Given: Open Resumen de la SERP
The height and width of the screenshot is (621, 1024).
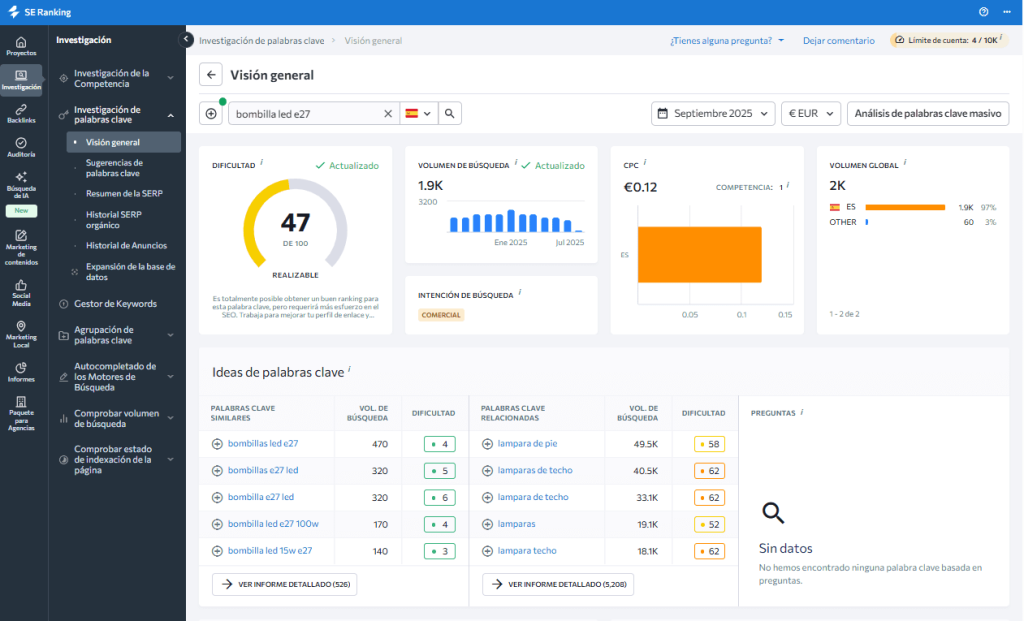Looking at the screenshot, I should 124,194.
